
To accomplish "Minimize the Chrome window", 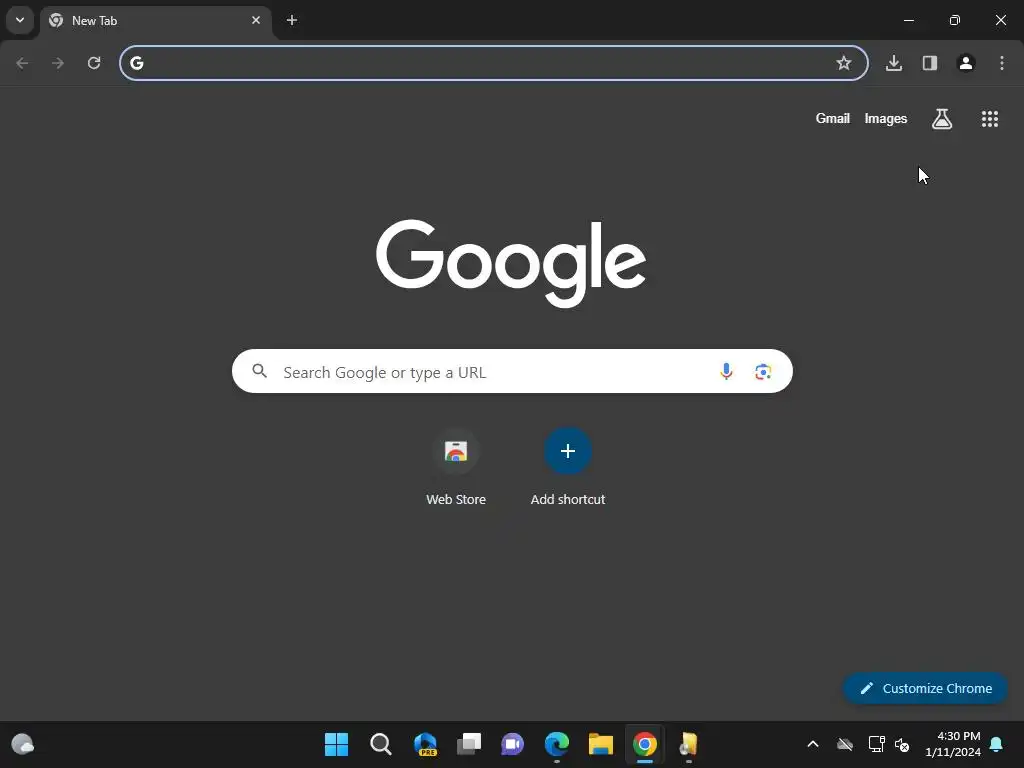I will click(908, 20).
